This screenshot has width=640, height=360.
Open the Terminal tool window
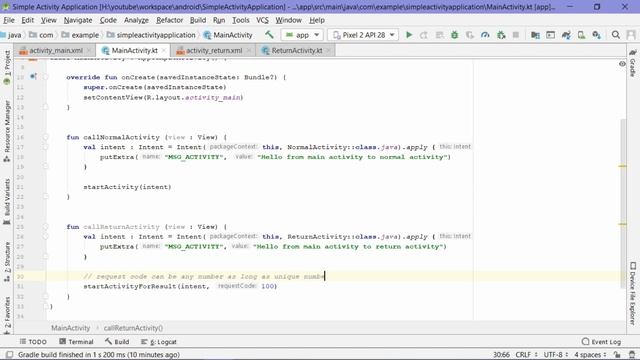(76, 342)
